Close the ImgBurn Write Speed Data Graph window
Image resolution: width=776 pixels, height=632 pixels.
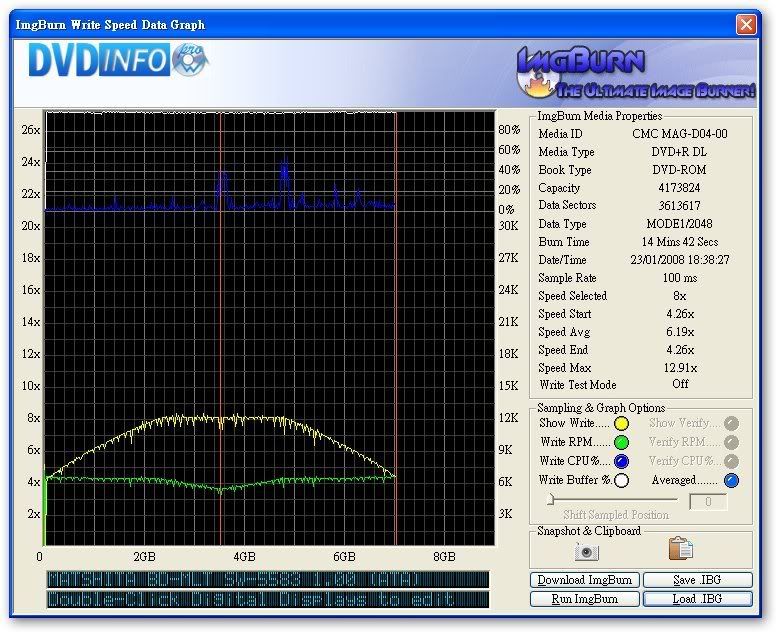(x=746, y=24)
